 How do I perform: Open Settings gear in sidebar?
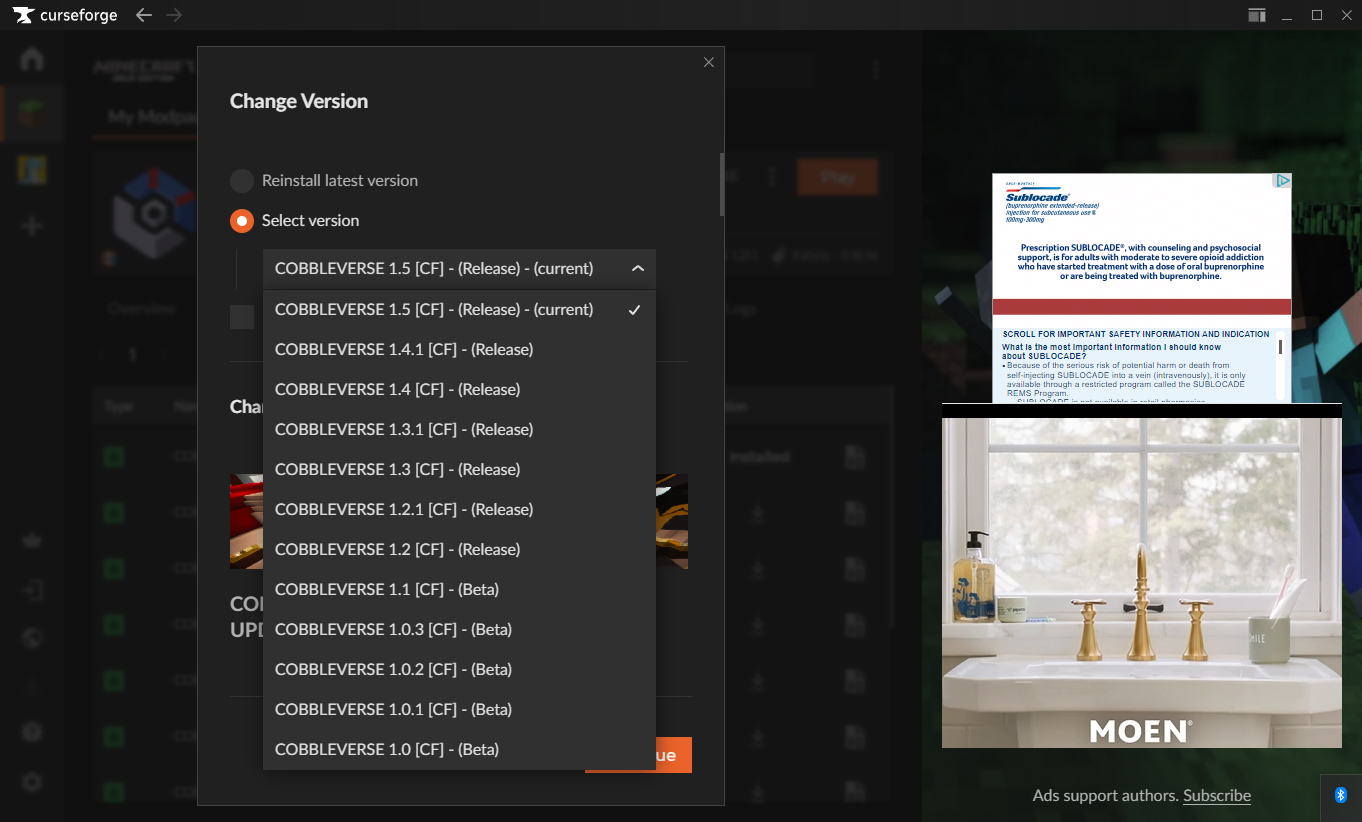32,782
